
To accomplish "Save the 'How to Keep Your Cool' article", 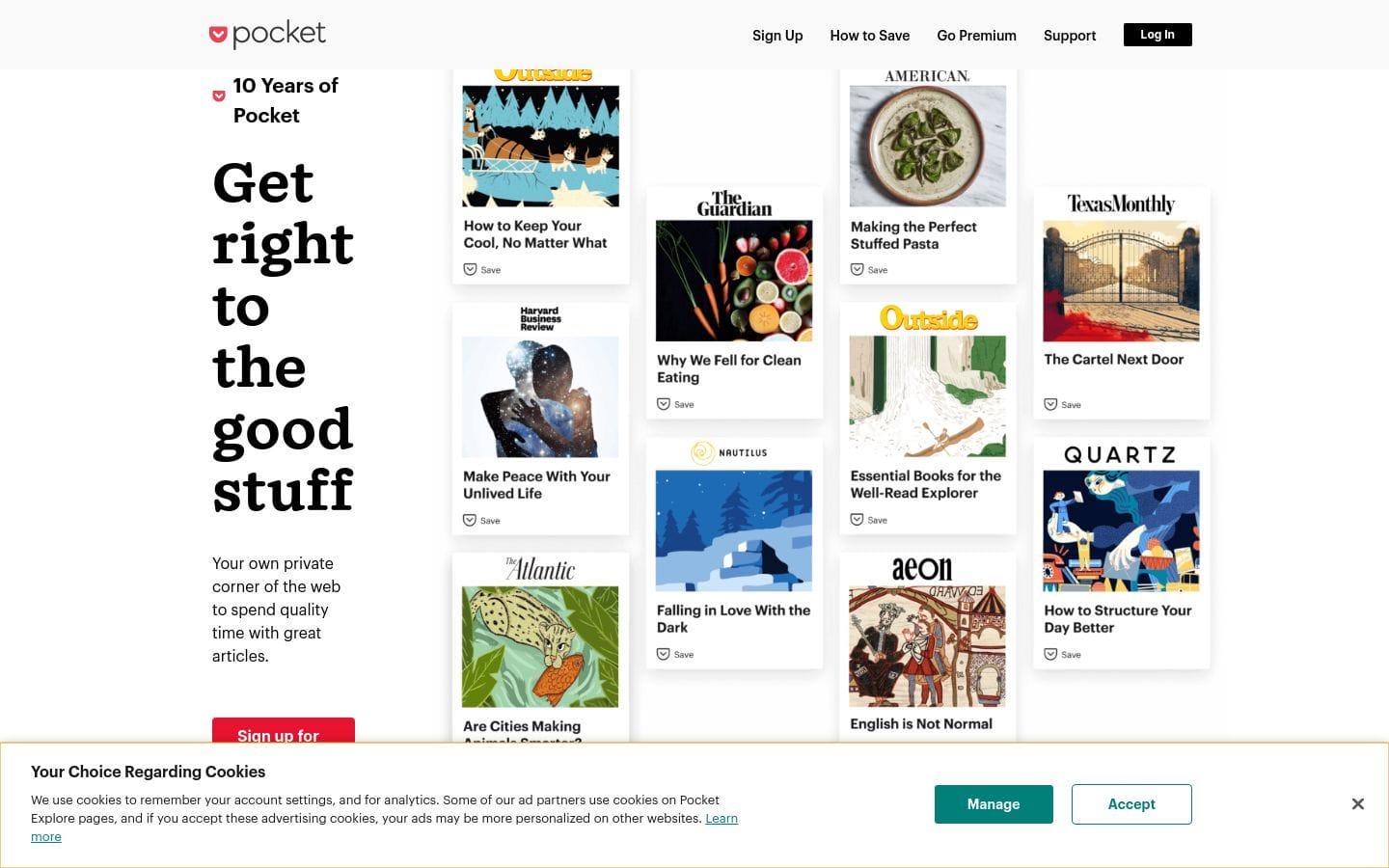I will tap(482, 270).
